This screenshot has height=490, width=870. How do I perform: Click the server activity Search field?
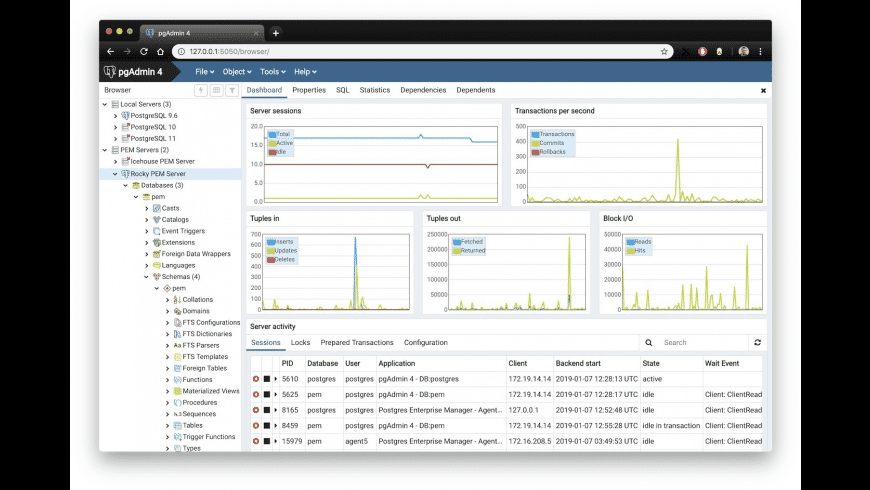pyautogui.click(x=702, y=342)
